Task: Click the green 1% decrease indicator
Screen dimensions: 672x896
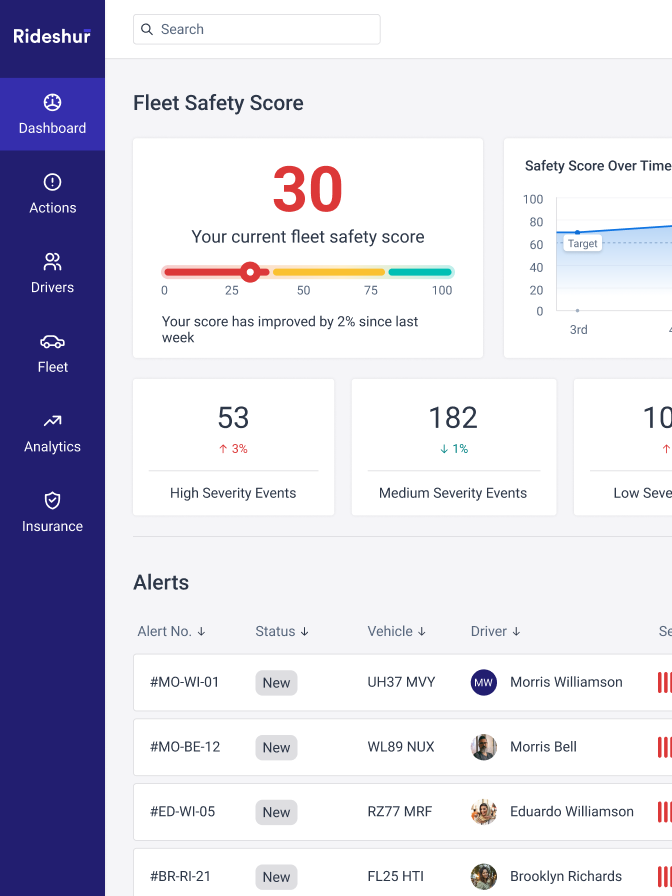Action: (x=454, y=449)
